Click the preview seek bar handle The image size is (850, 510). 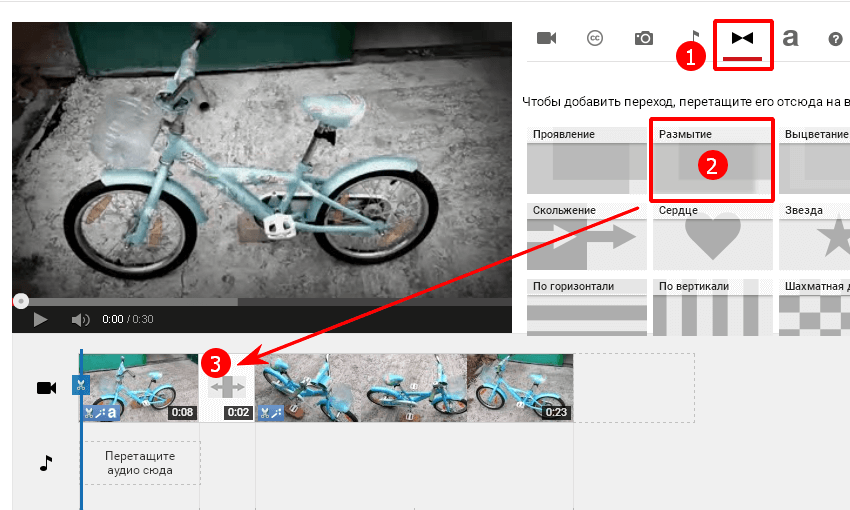click(21, 301)
